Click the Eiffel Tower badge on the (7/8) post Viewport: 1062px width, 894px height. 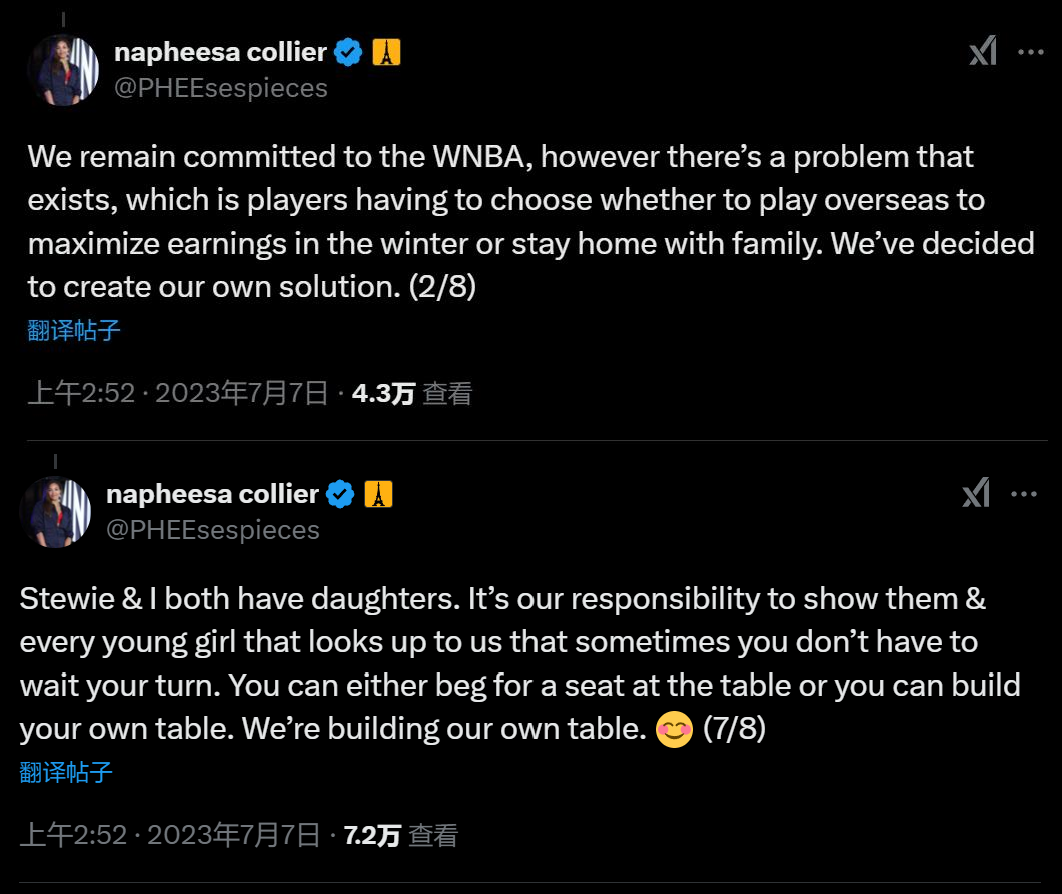(378, 493)
